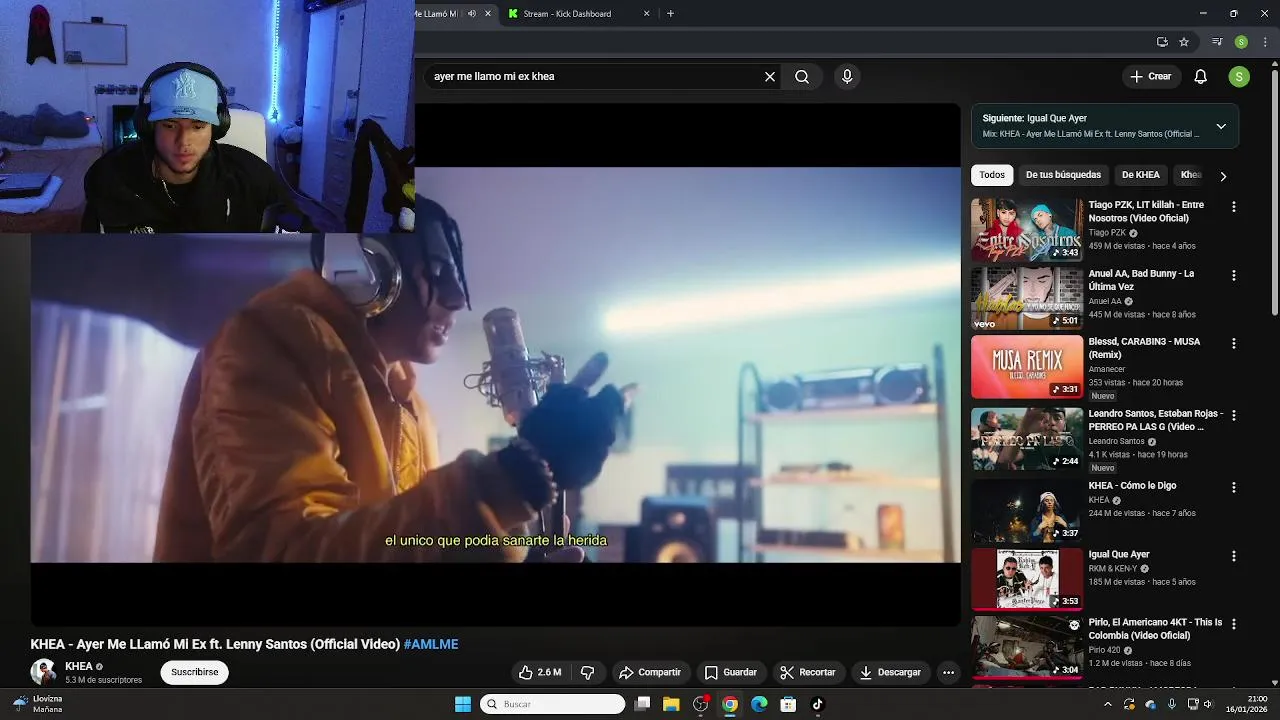Open options for Tiago PZK Entre Nosotros video
The height and width of the screenshot is (720, 1280).
click(1233, 207)
